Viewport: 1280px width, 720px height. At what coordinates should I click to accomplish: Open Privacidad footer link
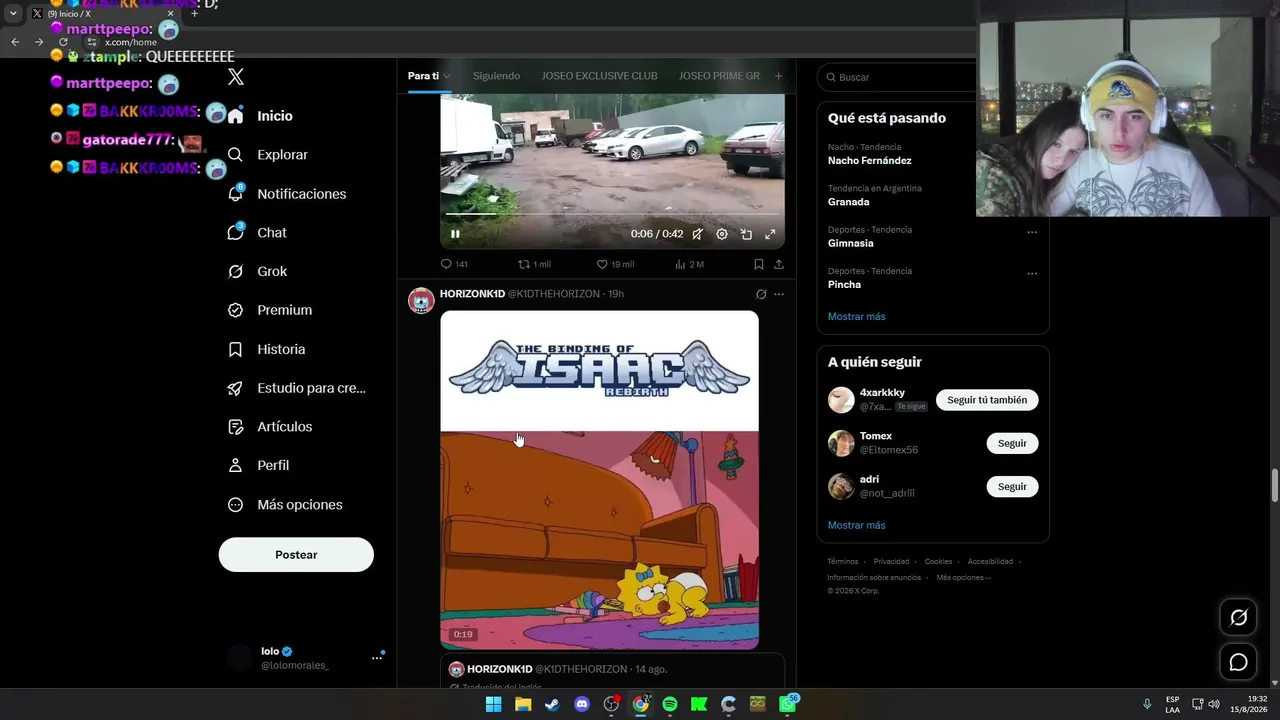(891, 562)
